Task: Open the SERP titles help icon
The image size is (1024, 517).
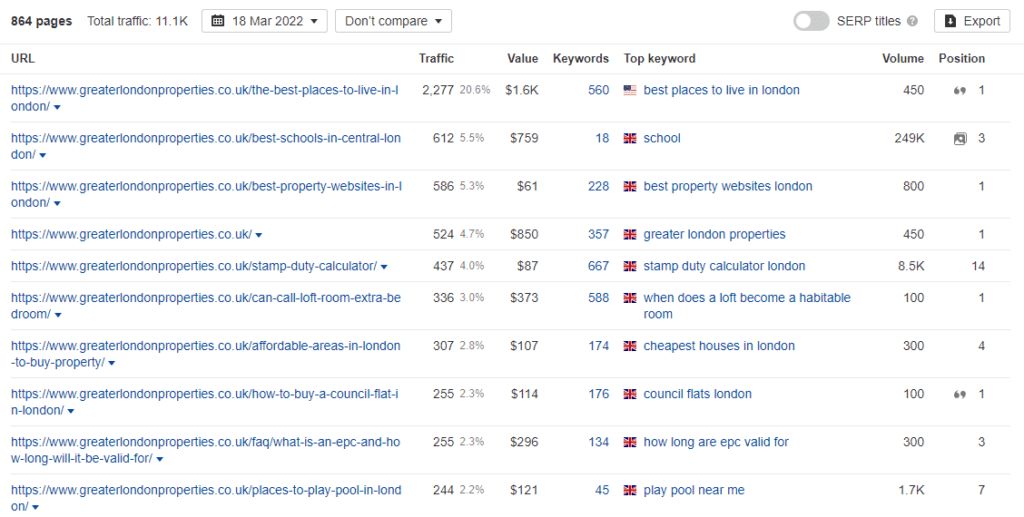Action: 912,21
